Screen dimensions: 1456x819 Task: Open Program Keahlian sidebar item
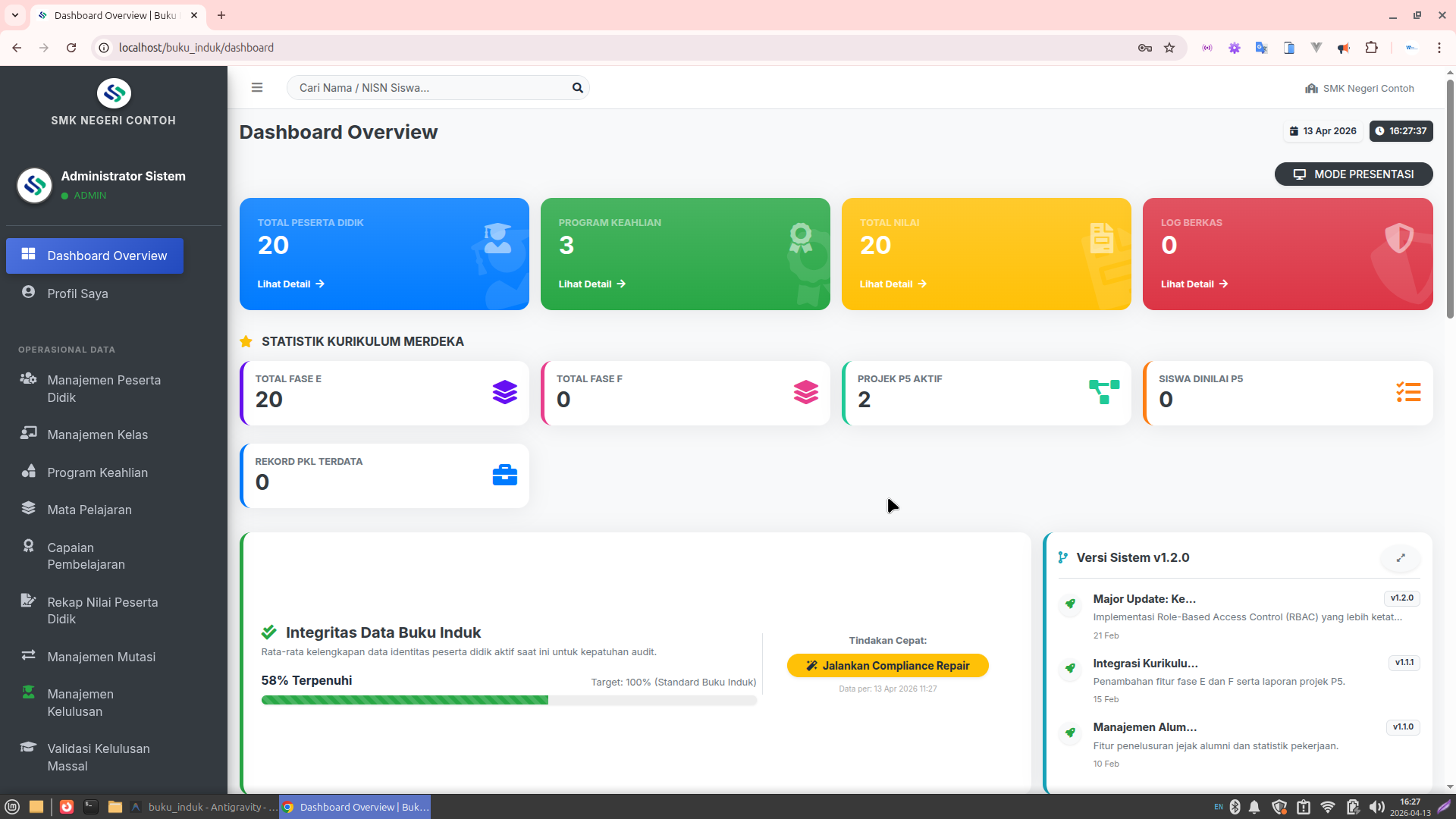[x=97, y=472]
